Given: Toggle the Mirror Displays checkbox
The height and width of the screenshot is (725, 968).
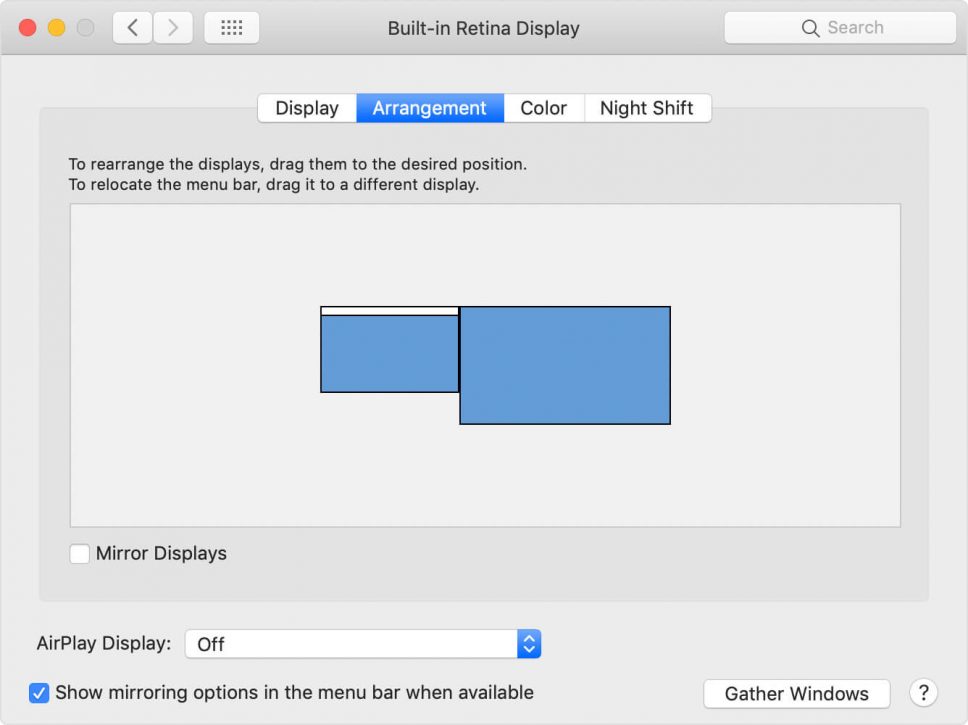Looking at the screenshot, I should pos(79,553).
